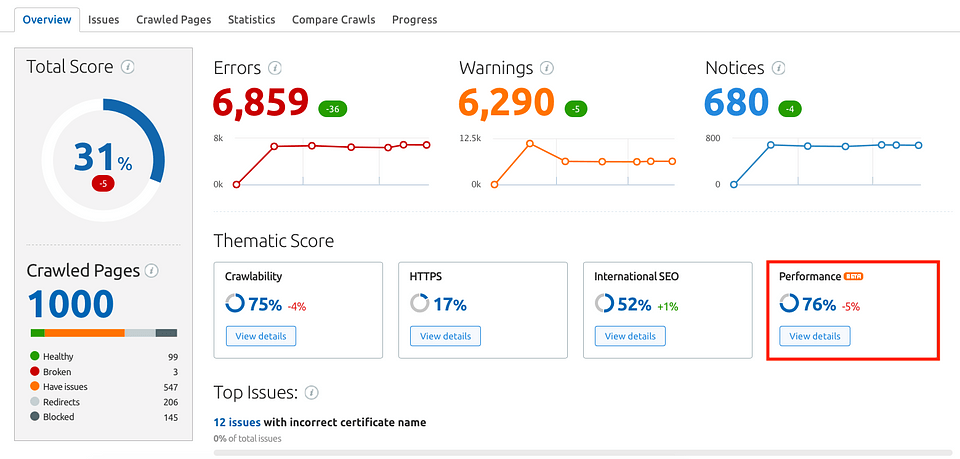The width and height of the screenshot is (960, 459).
Task: Open the Overview tab
Action: coord(47,19)
